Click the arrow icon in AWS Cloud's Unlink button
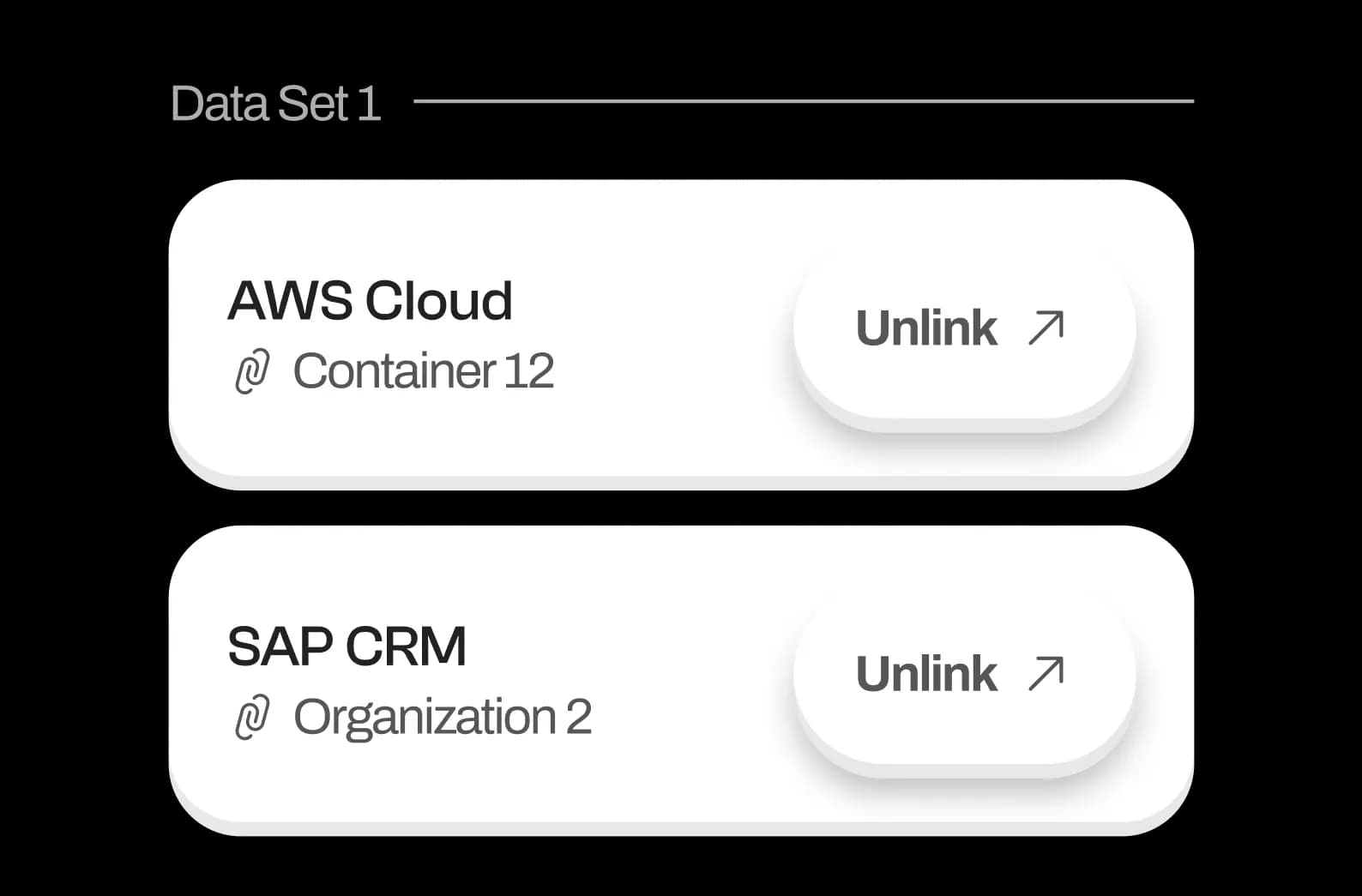This screenshot has height=896, width=1362. click(x=1046, y=328)
